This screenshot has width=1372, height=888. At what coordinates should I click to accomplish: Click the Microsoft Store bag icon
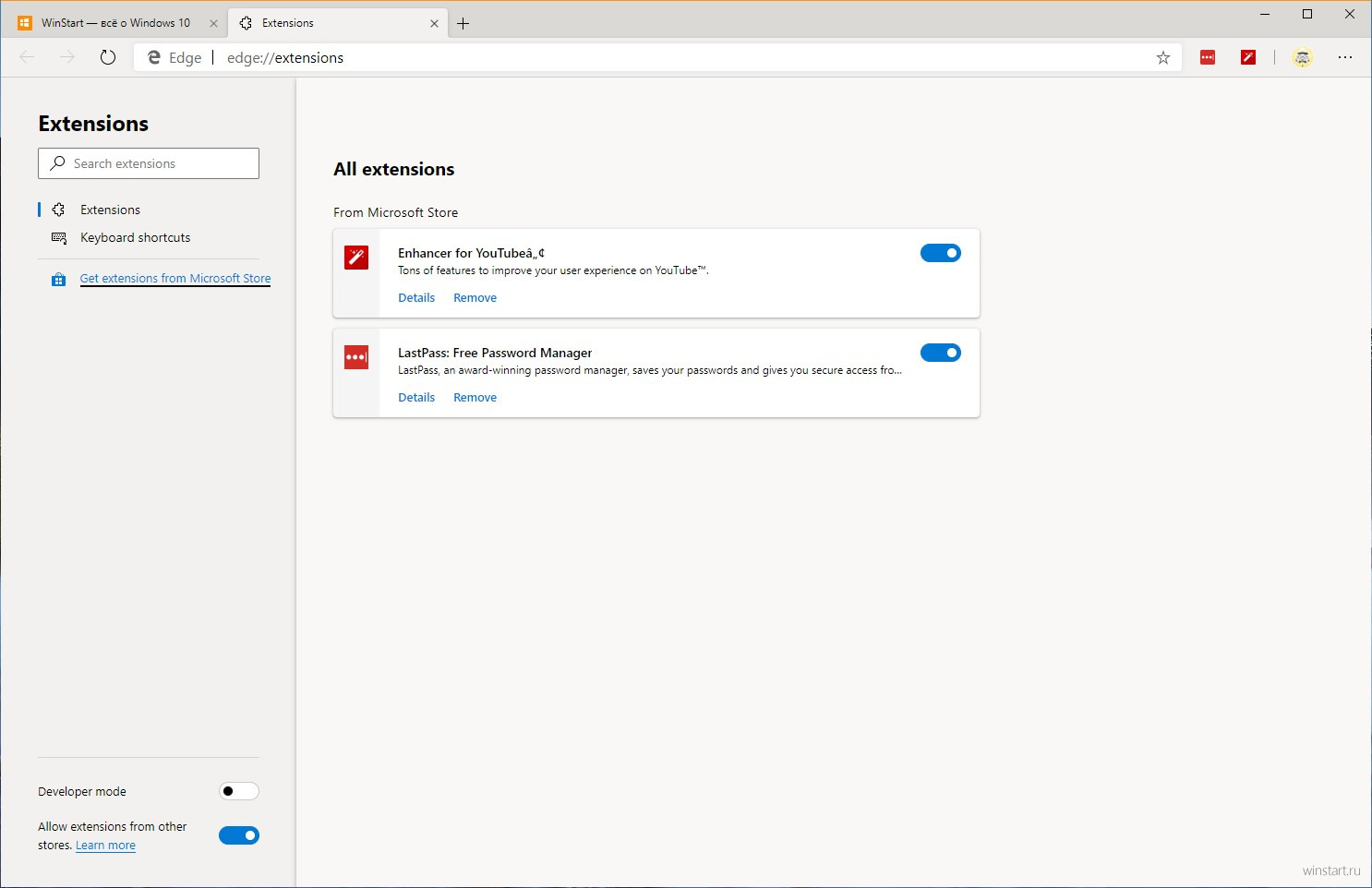(58, 279)
